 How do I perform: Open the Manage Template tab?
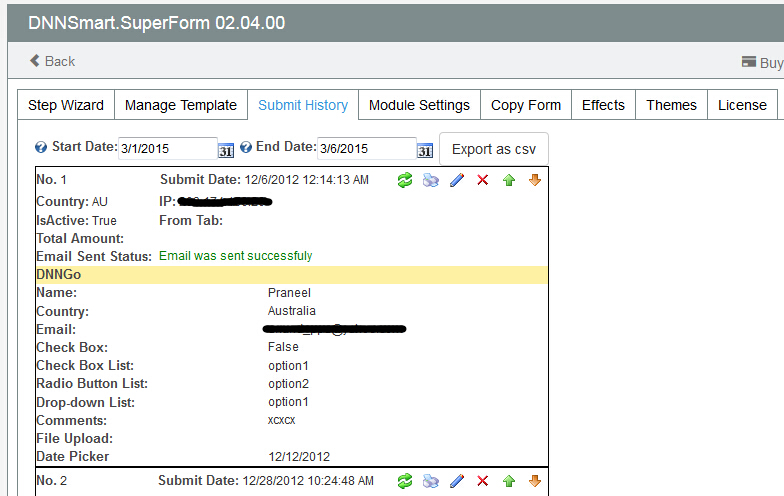181,105
